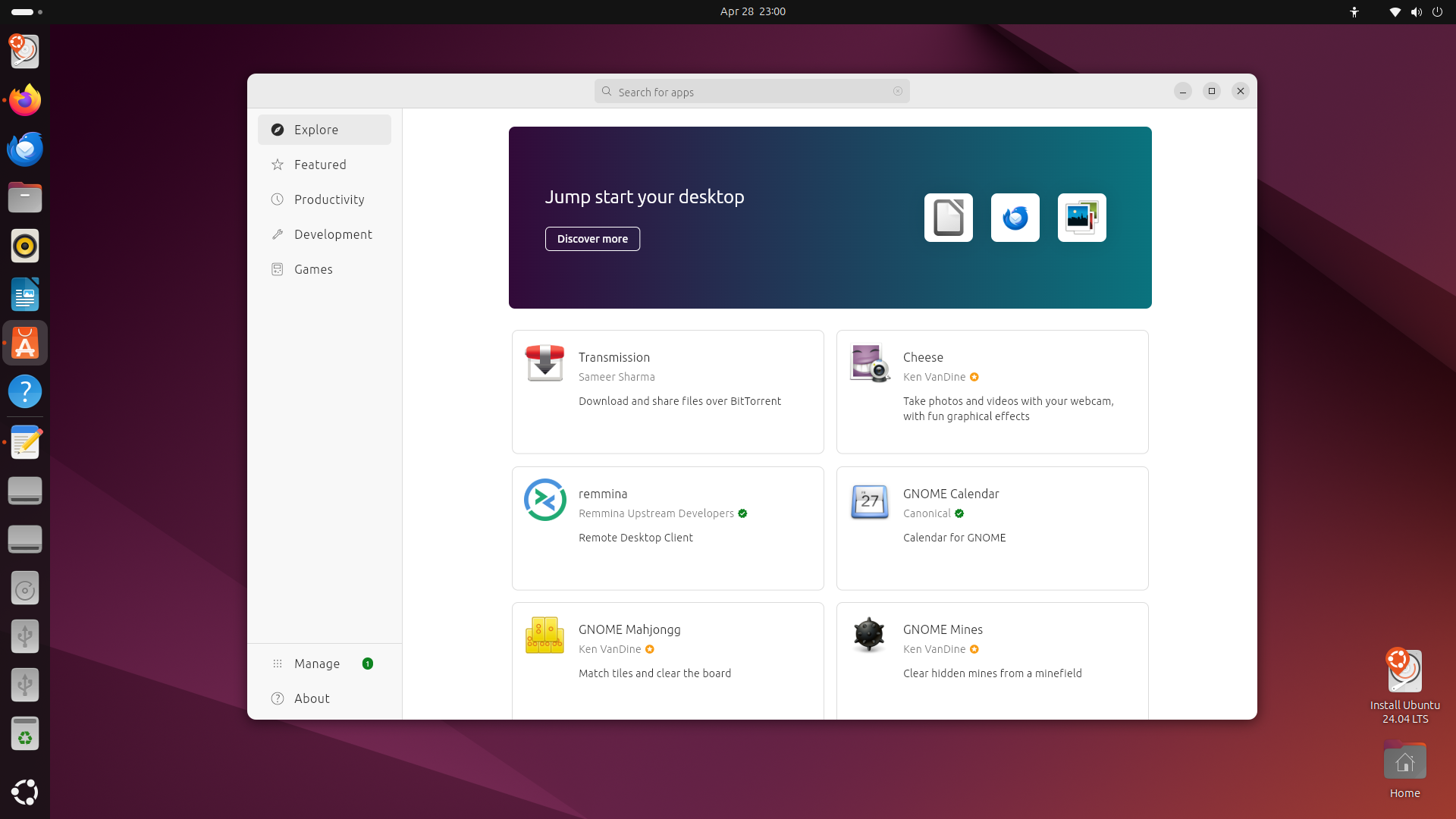Click remmina verified publisher checkmark badge
Screen dimensions: 1456x819
tap(742, 513)
